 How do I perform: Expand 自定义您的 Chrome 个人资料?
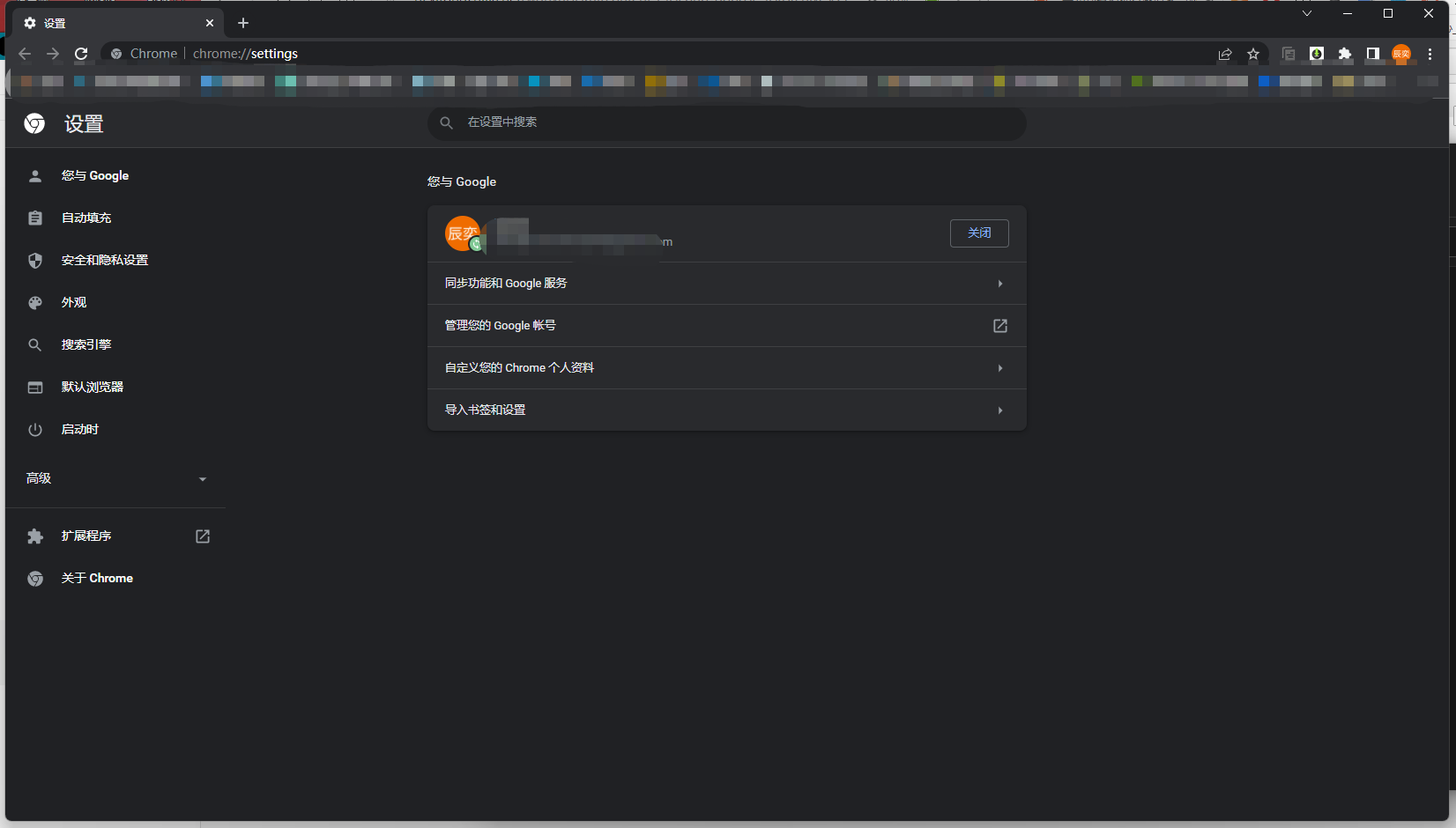click(726, 368)
